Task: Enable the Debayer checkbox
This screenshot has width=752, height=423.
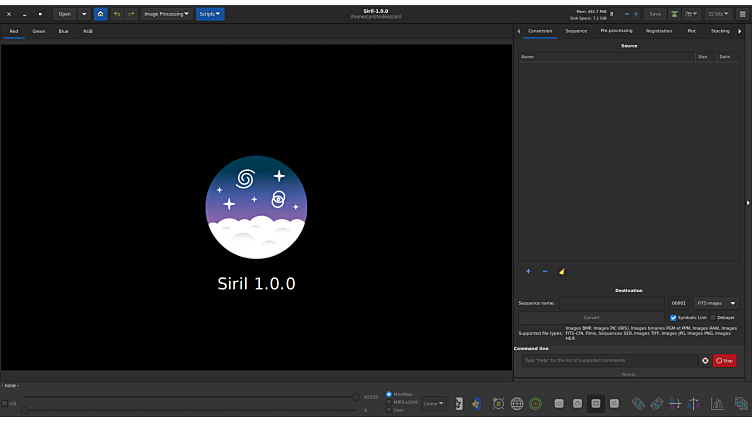Action: [713, 317]
